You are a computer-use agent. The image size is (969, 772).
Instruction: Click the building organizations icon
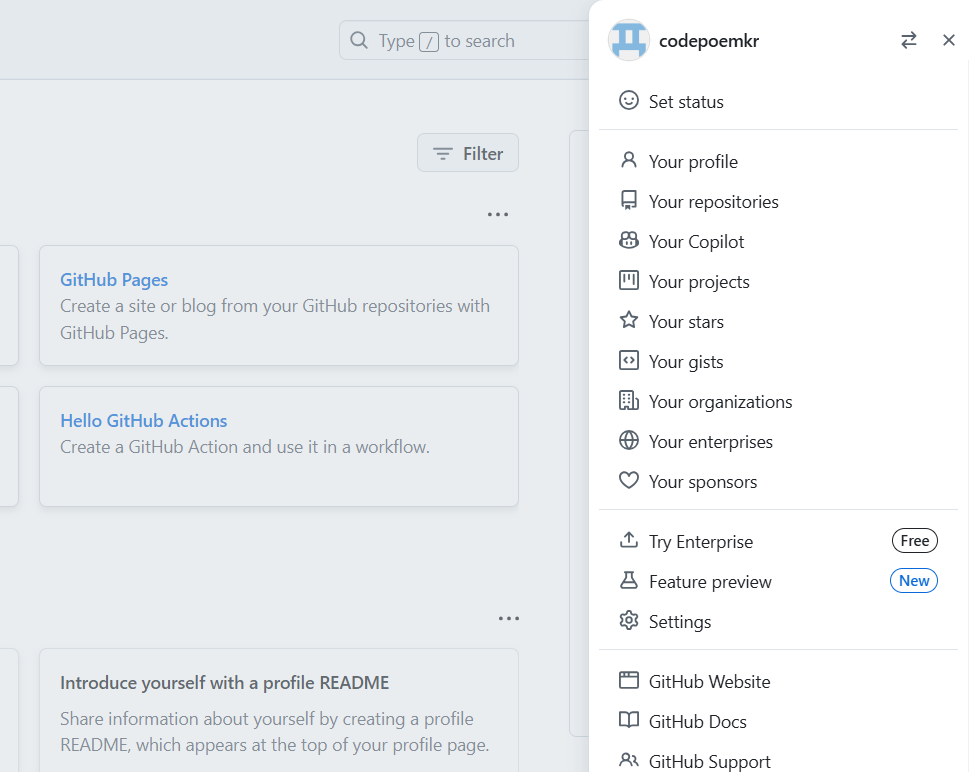(x=628, y=401)
